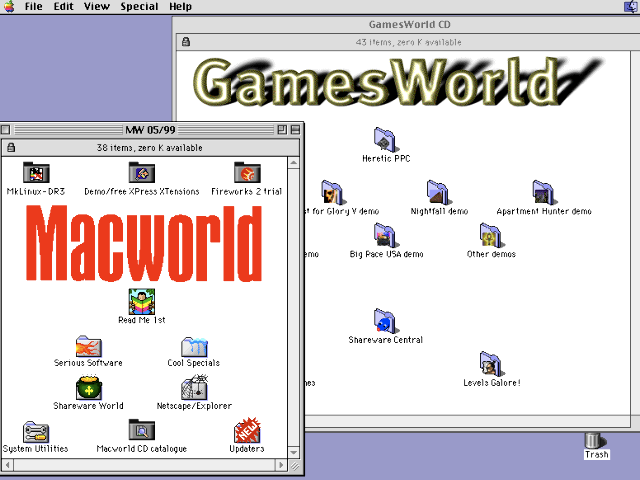640x480 pixels.
Task: Open the Updaters NEW icon
Action: (247, 430)
